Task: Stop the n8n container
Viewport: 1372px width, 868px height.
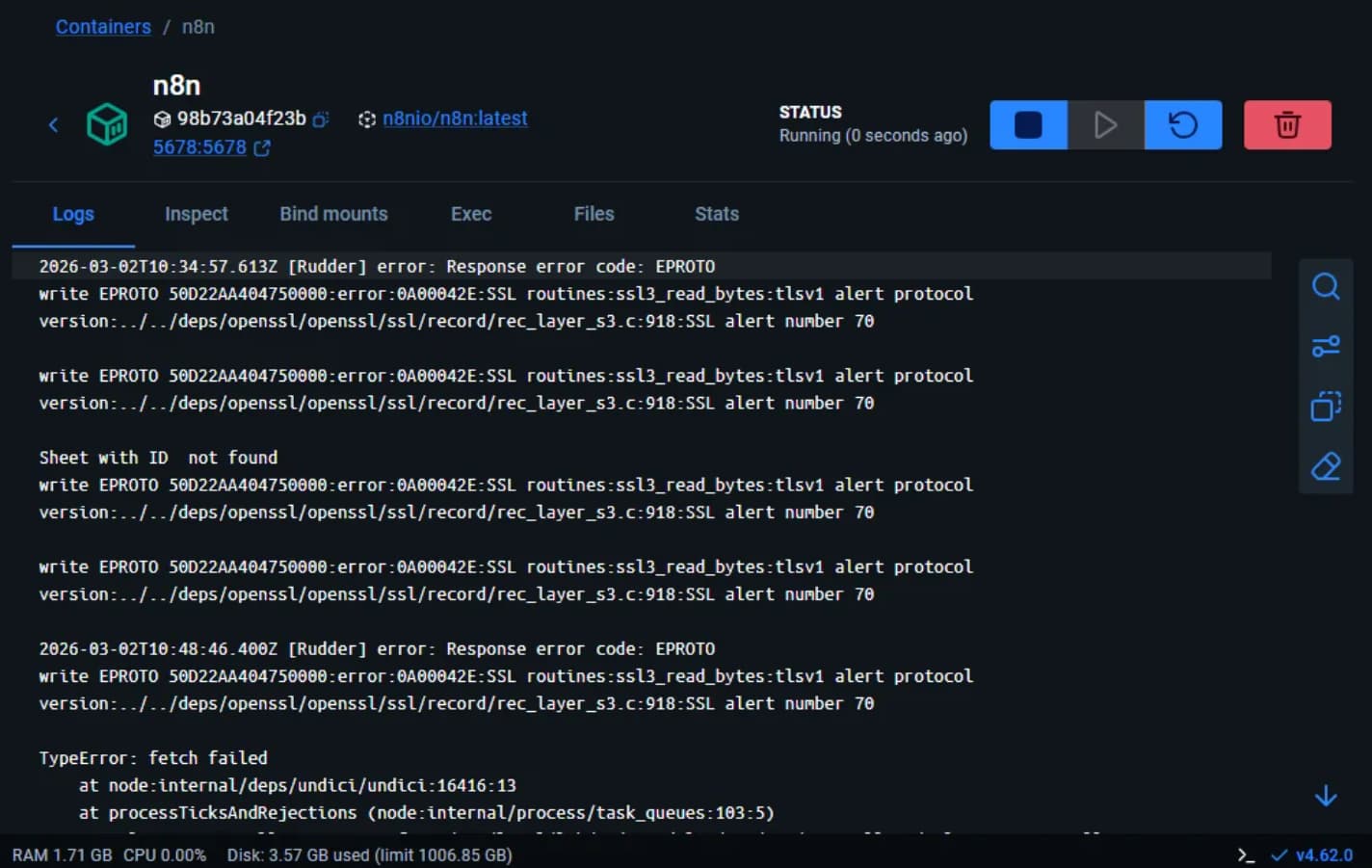Action: coord(1028,125)
